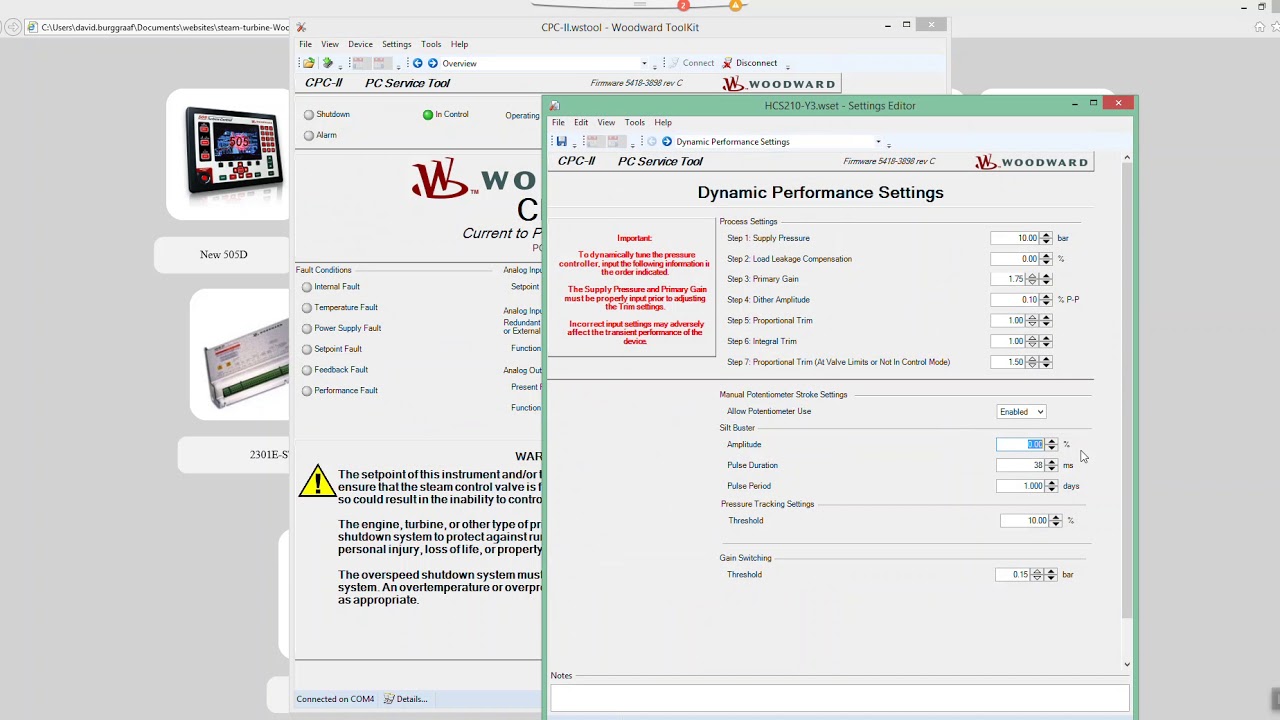This screenshot has width=1280, height=720.
Task: Open Settings Editor Help menu
Action: coord(663,123)
